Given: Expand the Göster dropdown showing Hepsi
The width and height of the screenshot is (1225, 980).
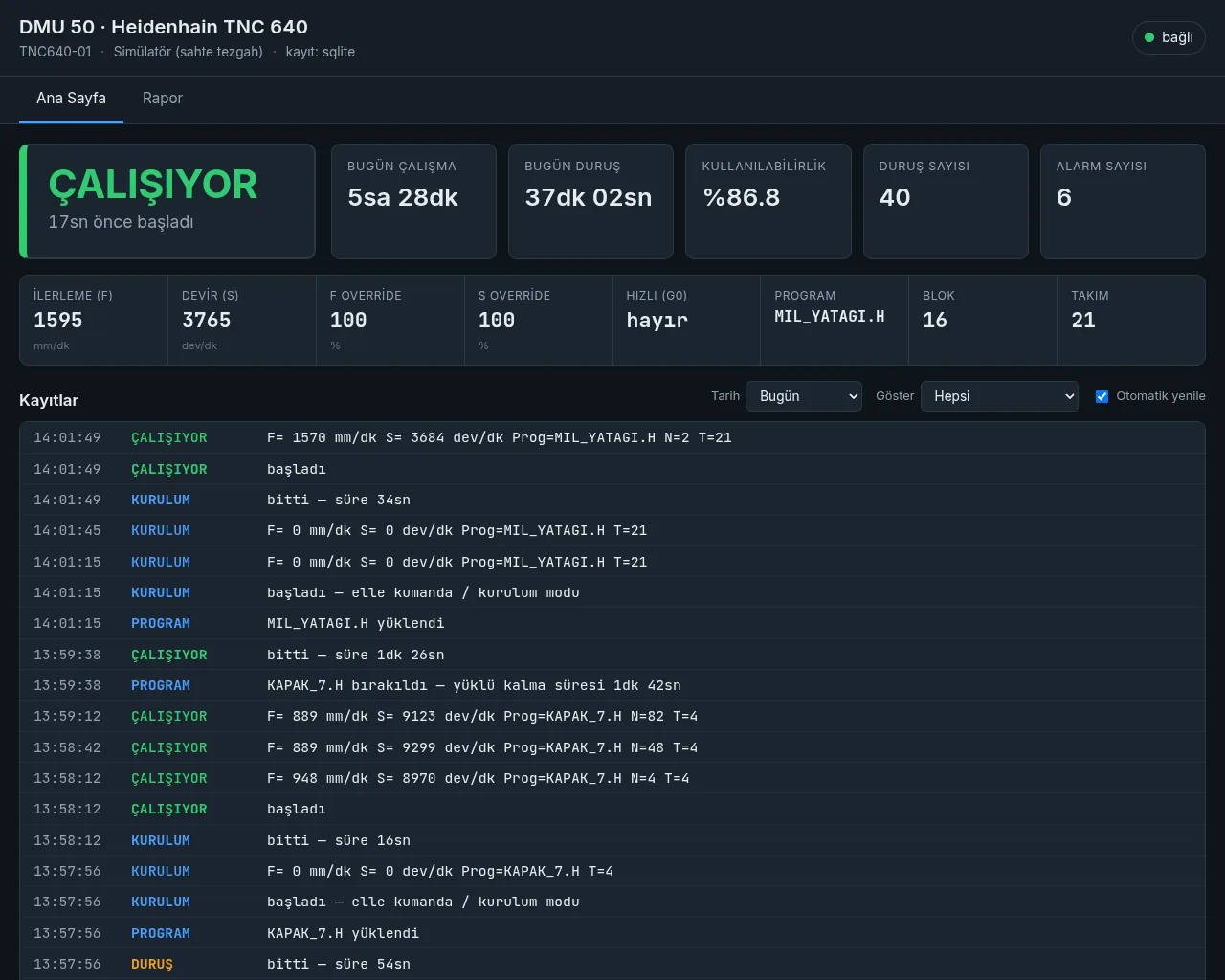Looking at the screenshot, I should [999, 396].
